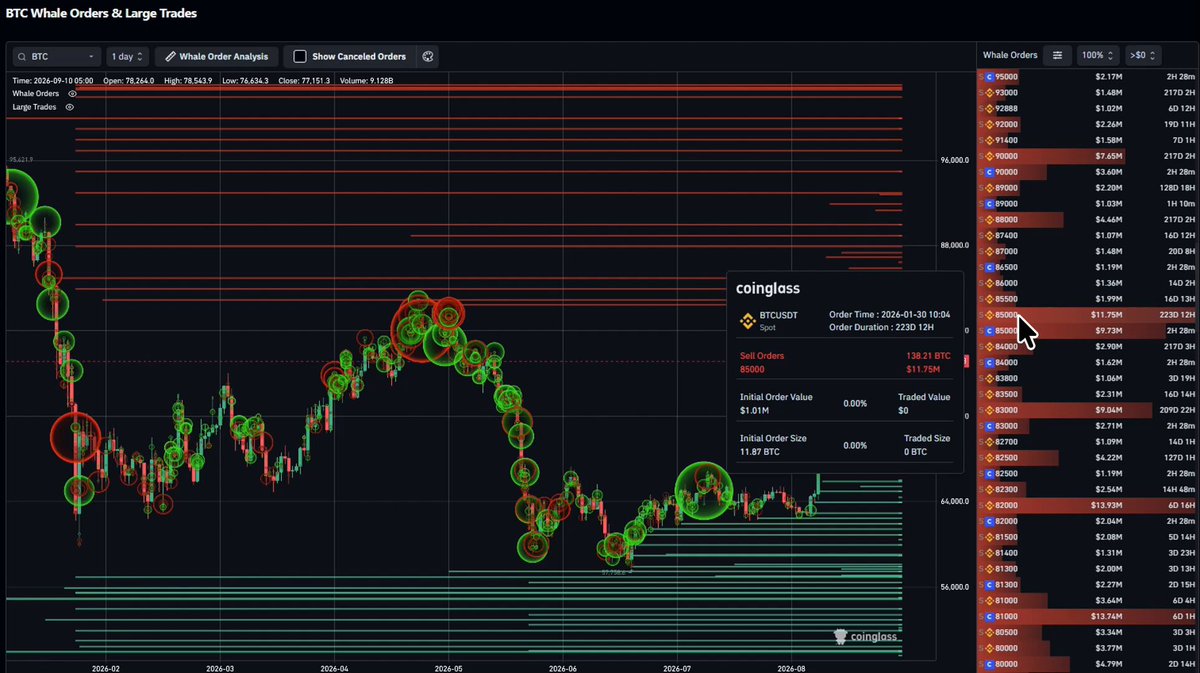Select the Binance icon beside 87000
The height and width of the screenshot is (673, 1200).
coord(990,251)
